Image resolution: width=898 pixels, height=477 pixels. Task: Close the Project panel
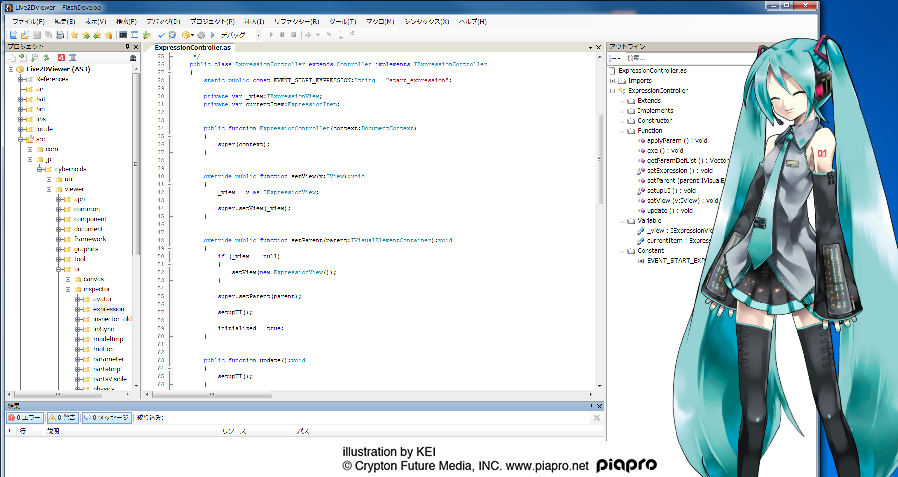(x=136, y=46)
